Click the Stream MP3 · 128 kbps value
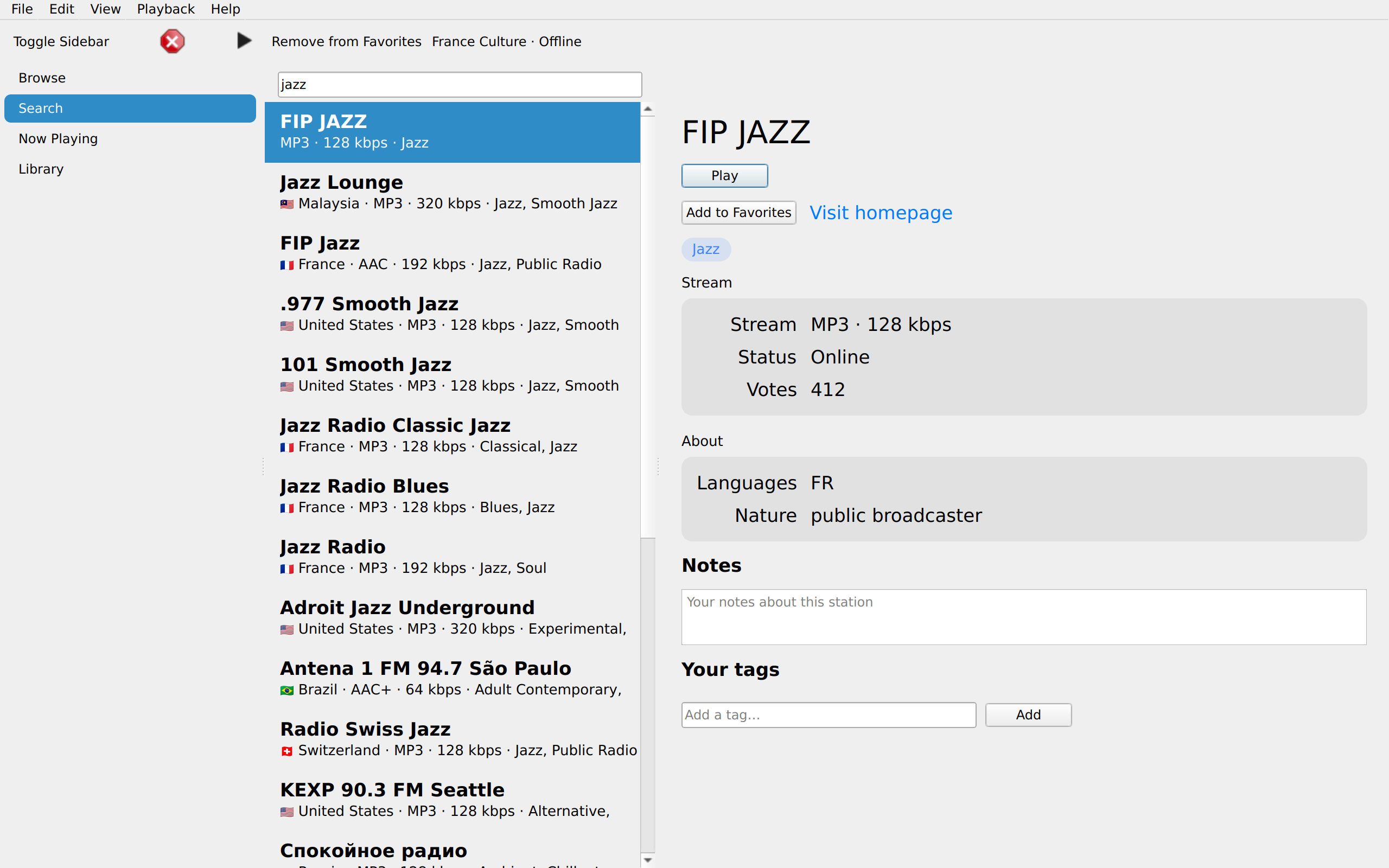Viewport: 1389px width, 868px height. [881, 325]
